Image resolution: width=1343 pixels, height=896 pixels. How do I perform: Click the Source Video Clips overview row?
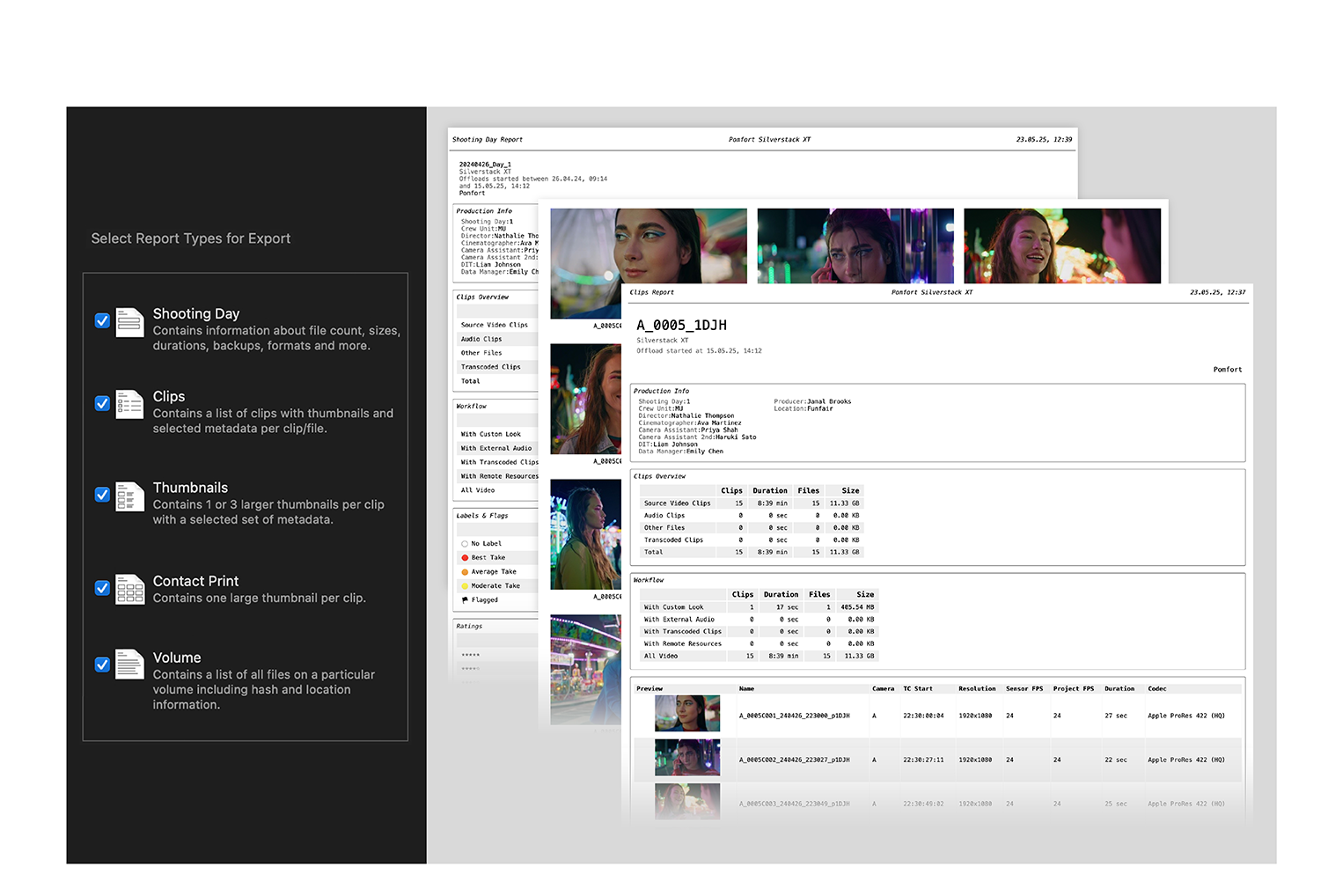677,503
